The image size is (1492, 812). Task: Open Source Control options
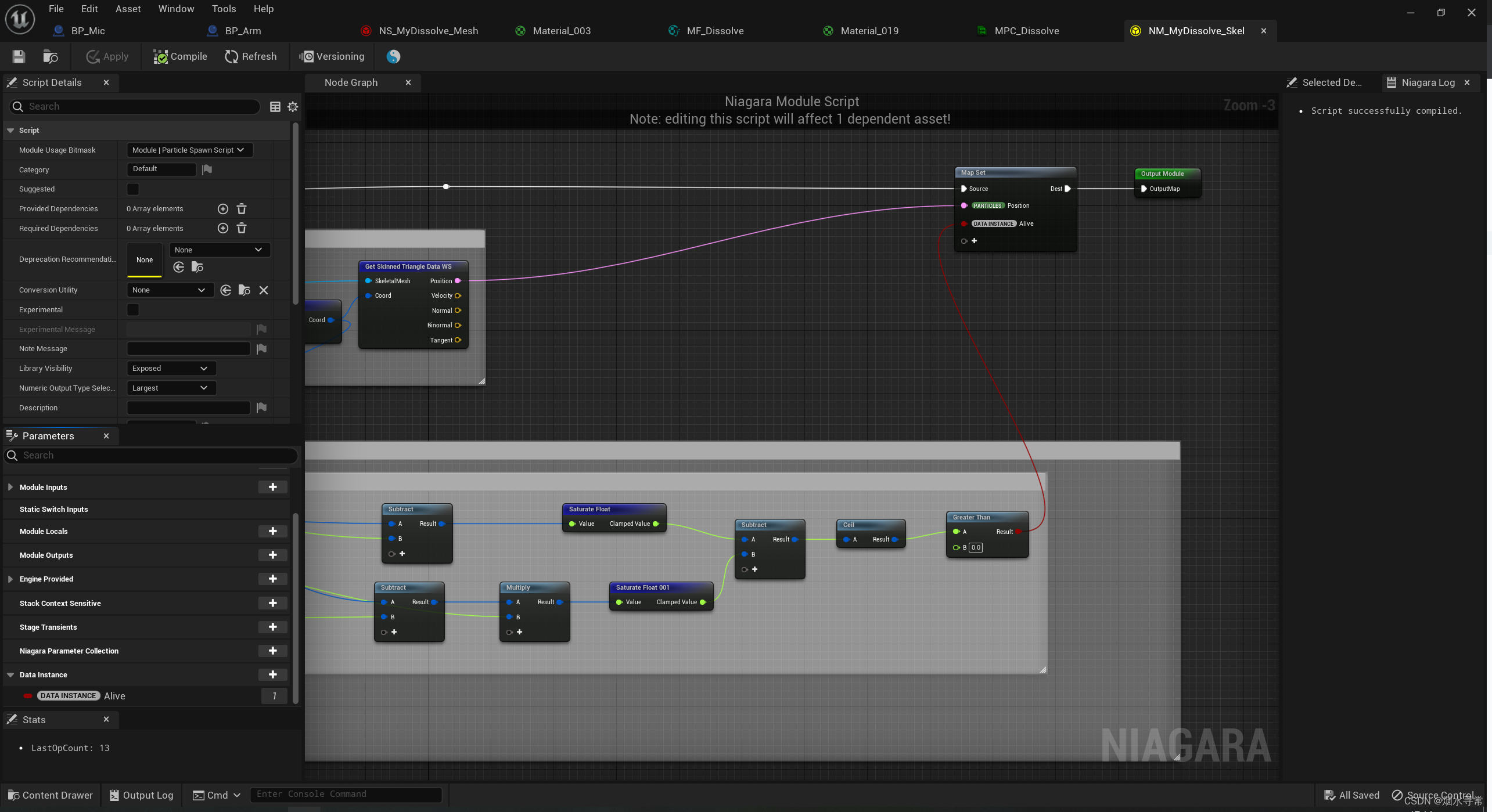[1436, 795]
